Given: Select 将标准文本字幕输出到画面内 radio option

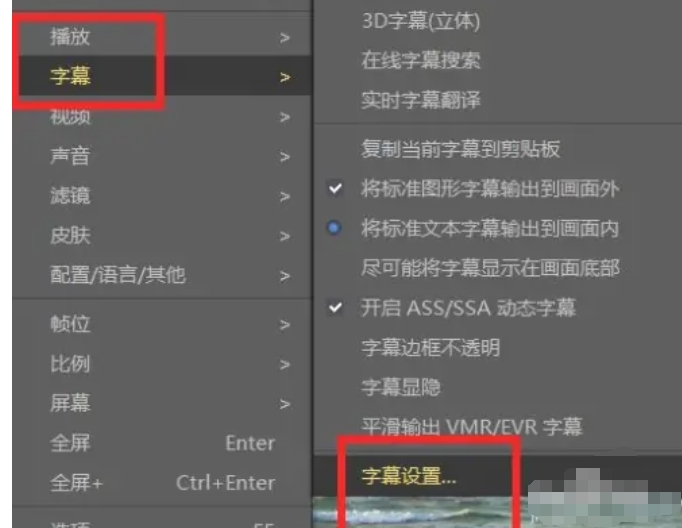Looking at the screenshot, I should pos(498,228).
